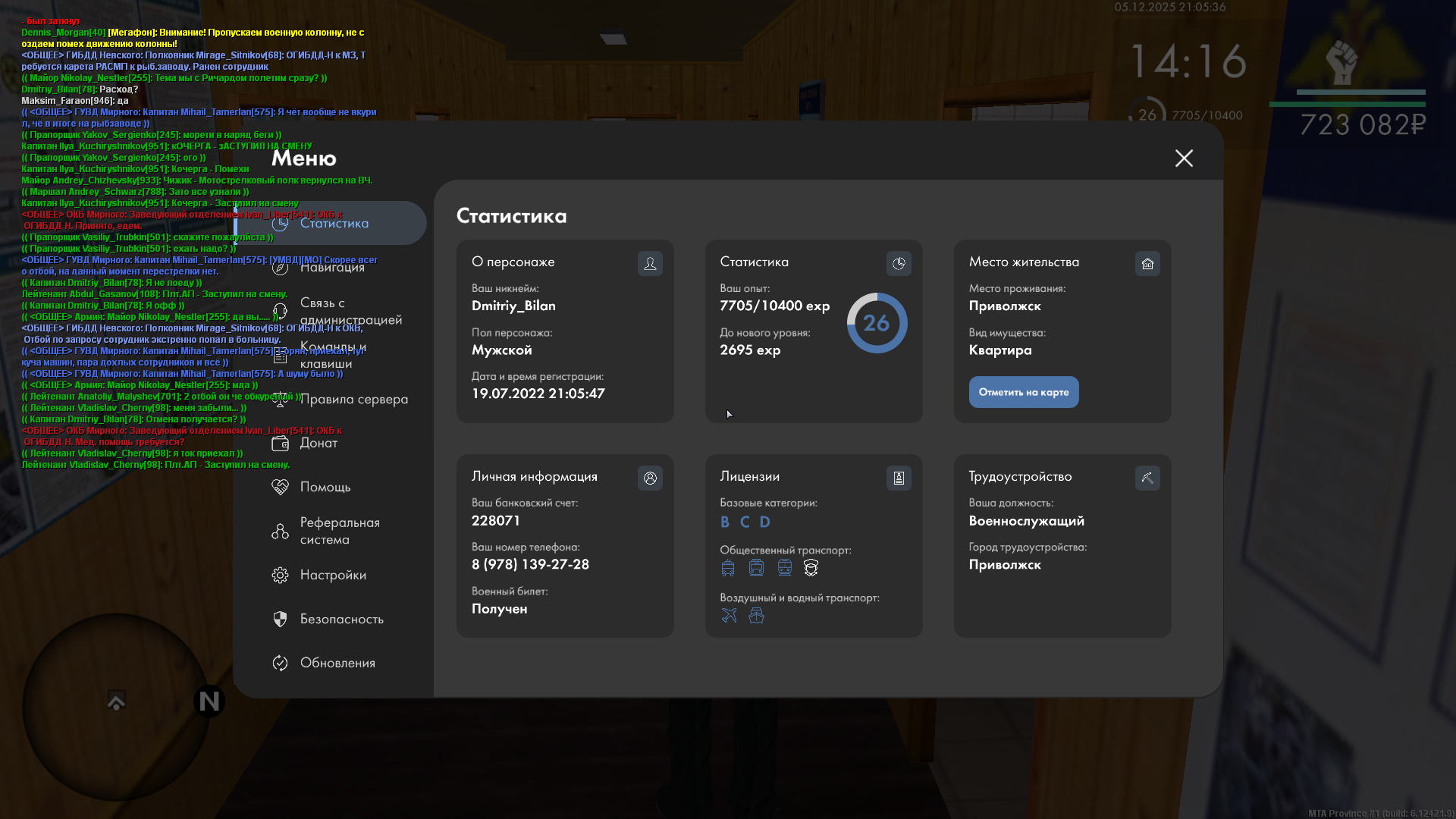Open the Донат menu section

coord(318,443)
